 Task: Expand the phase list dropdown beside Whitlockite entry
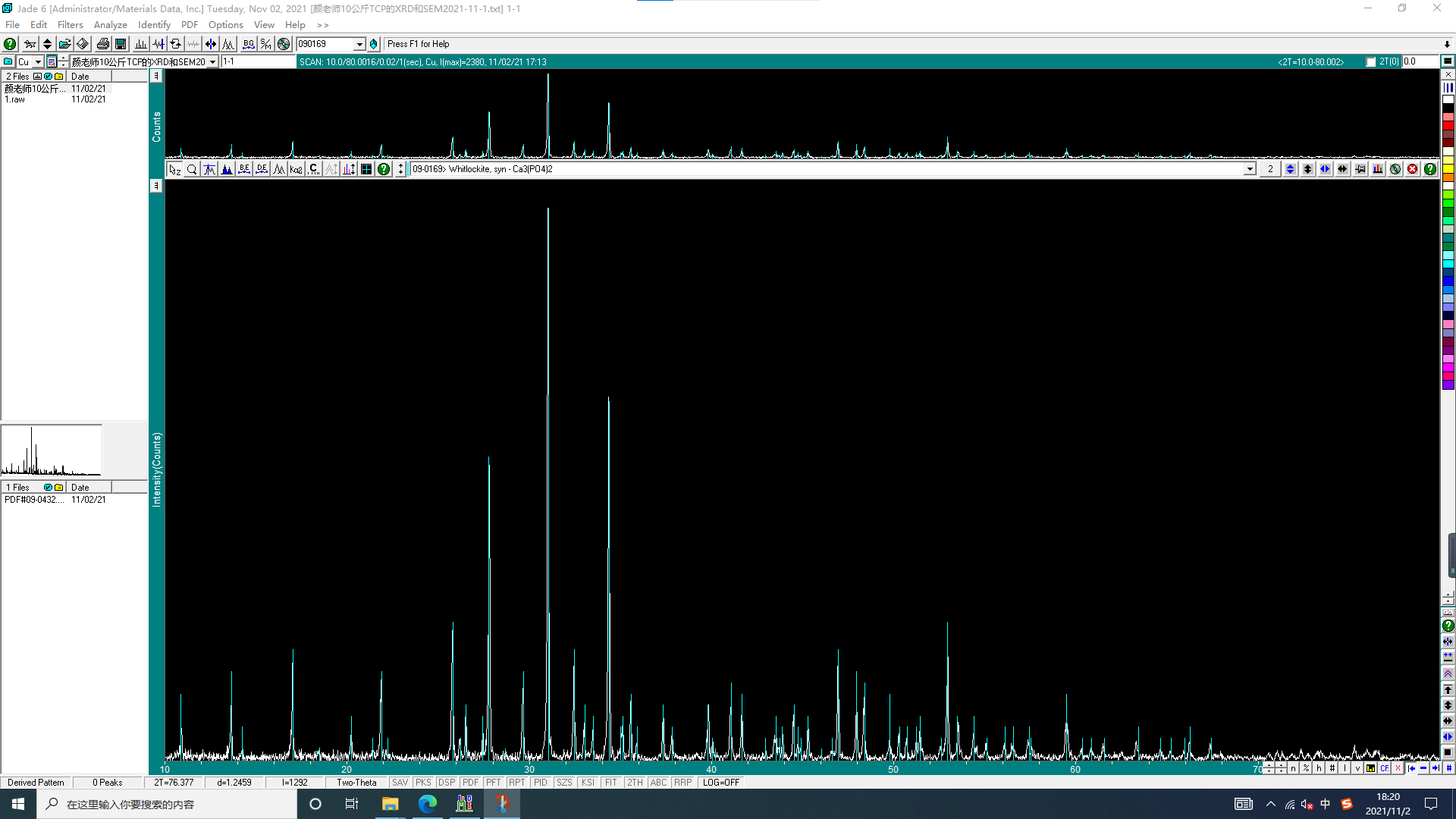pos(1250,168)
